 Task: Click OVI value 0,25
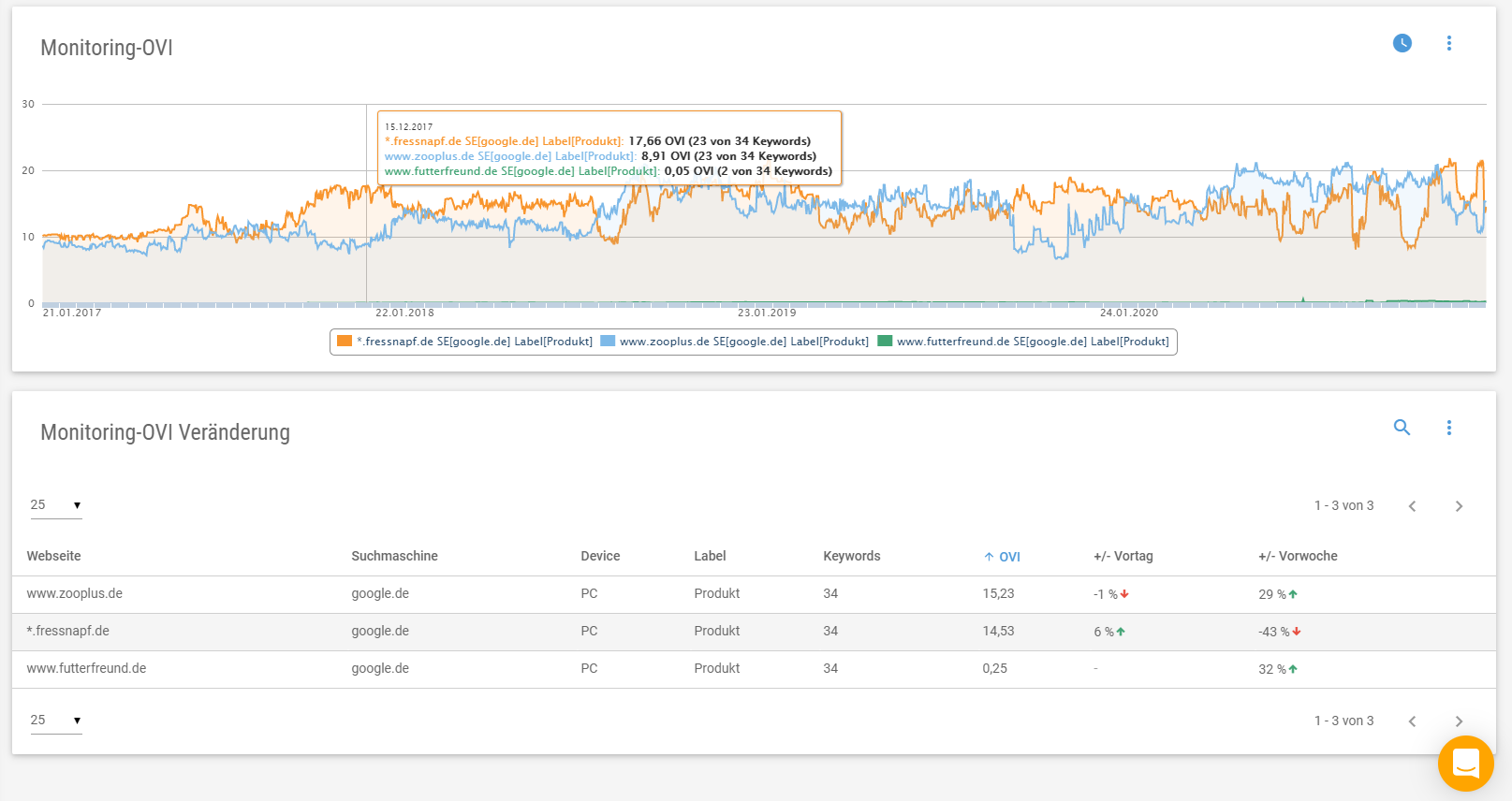point(994,669)
